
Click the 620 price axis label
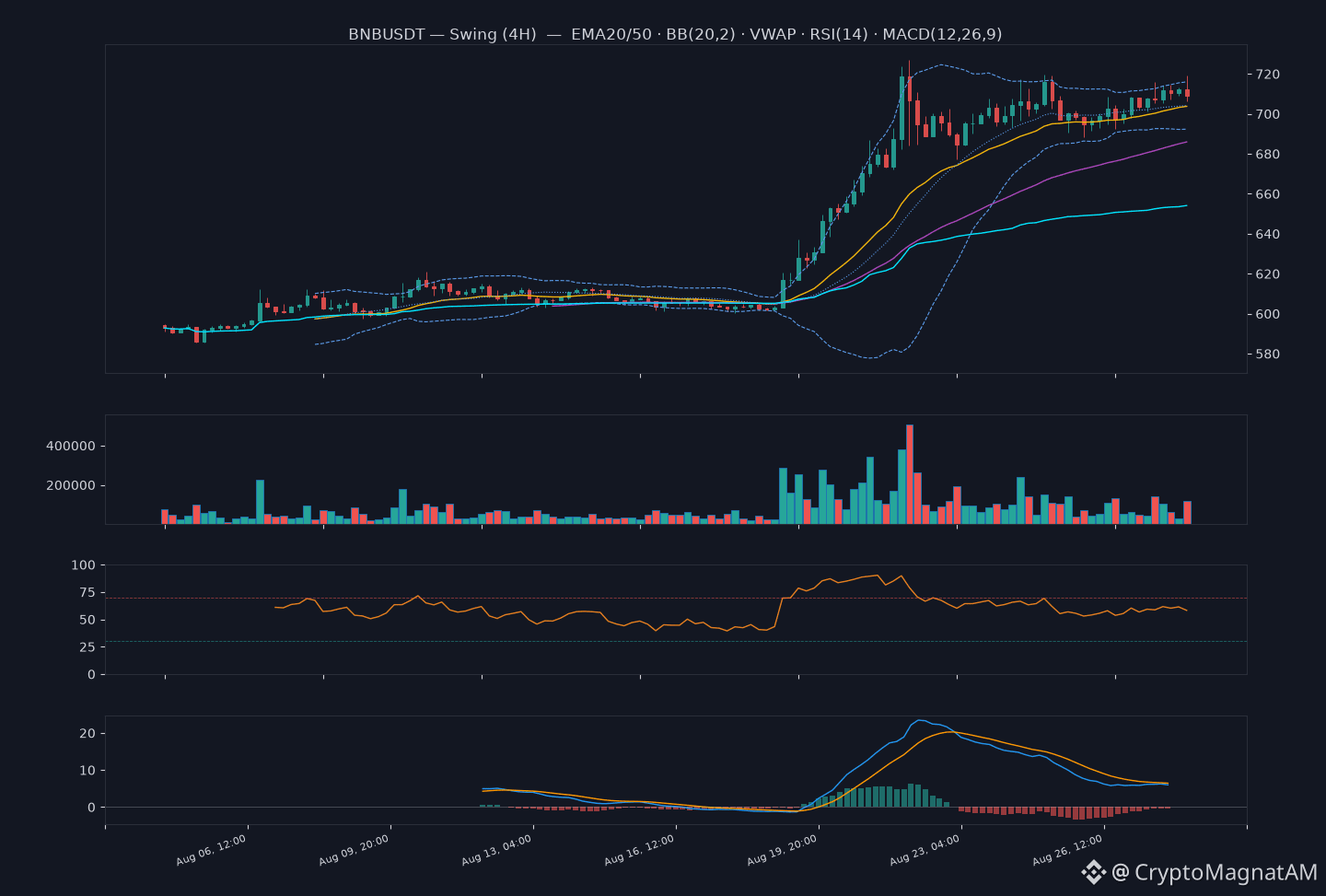(1267, 274)
